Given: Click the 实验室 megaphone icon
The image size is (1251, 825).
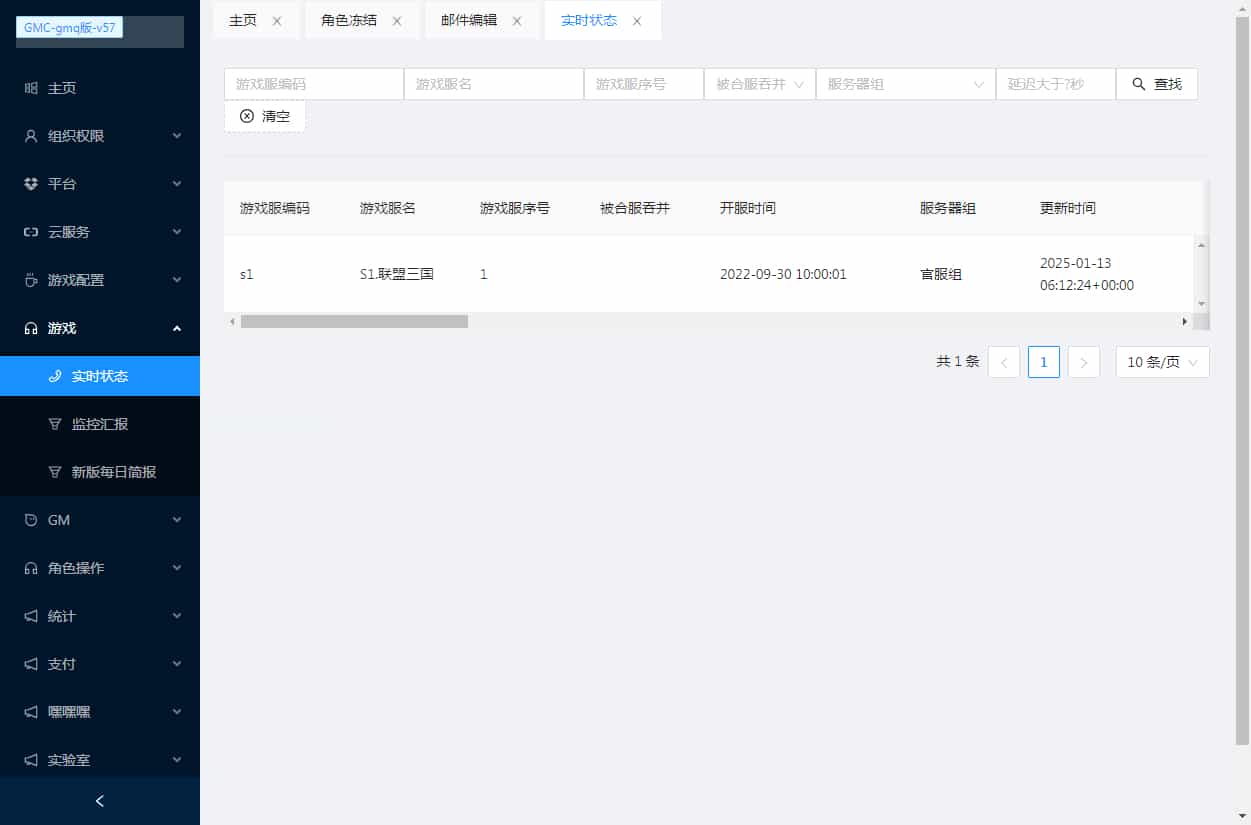Looking at the screenshot, I should point(31,760).
